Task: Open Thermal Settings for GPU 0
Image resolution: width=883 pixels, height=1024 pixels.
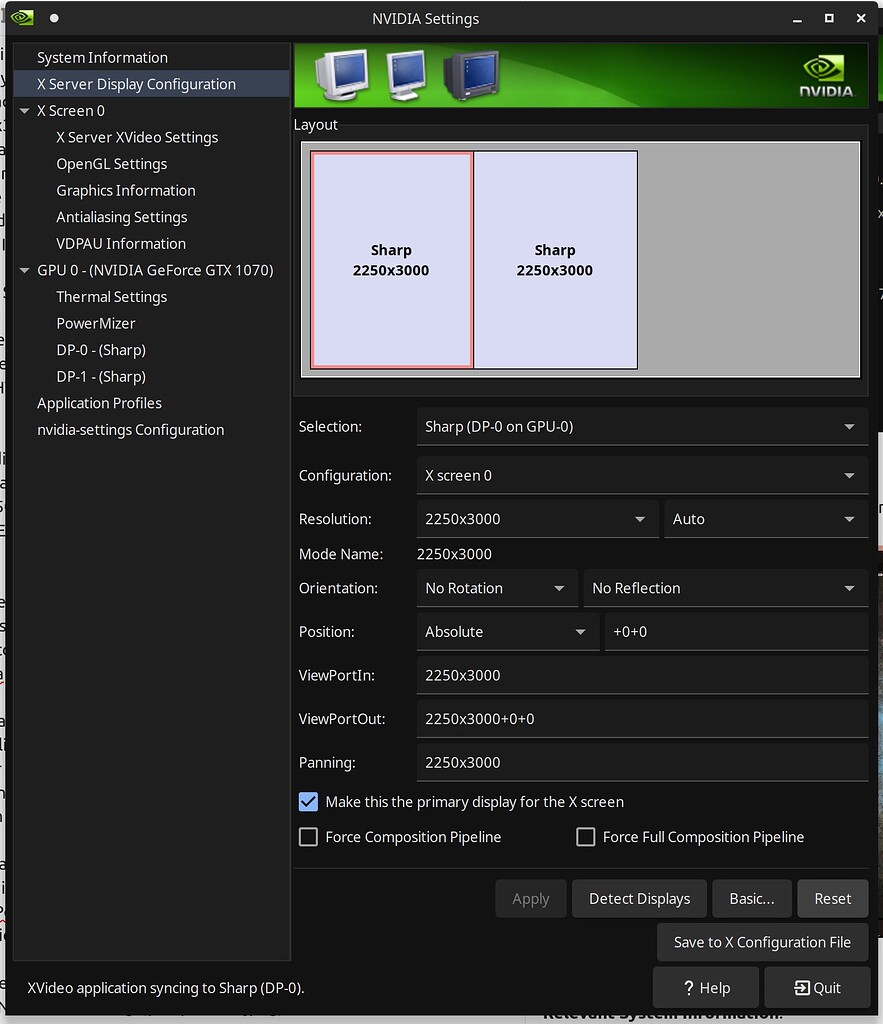Action: pos(111,296)
